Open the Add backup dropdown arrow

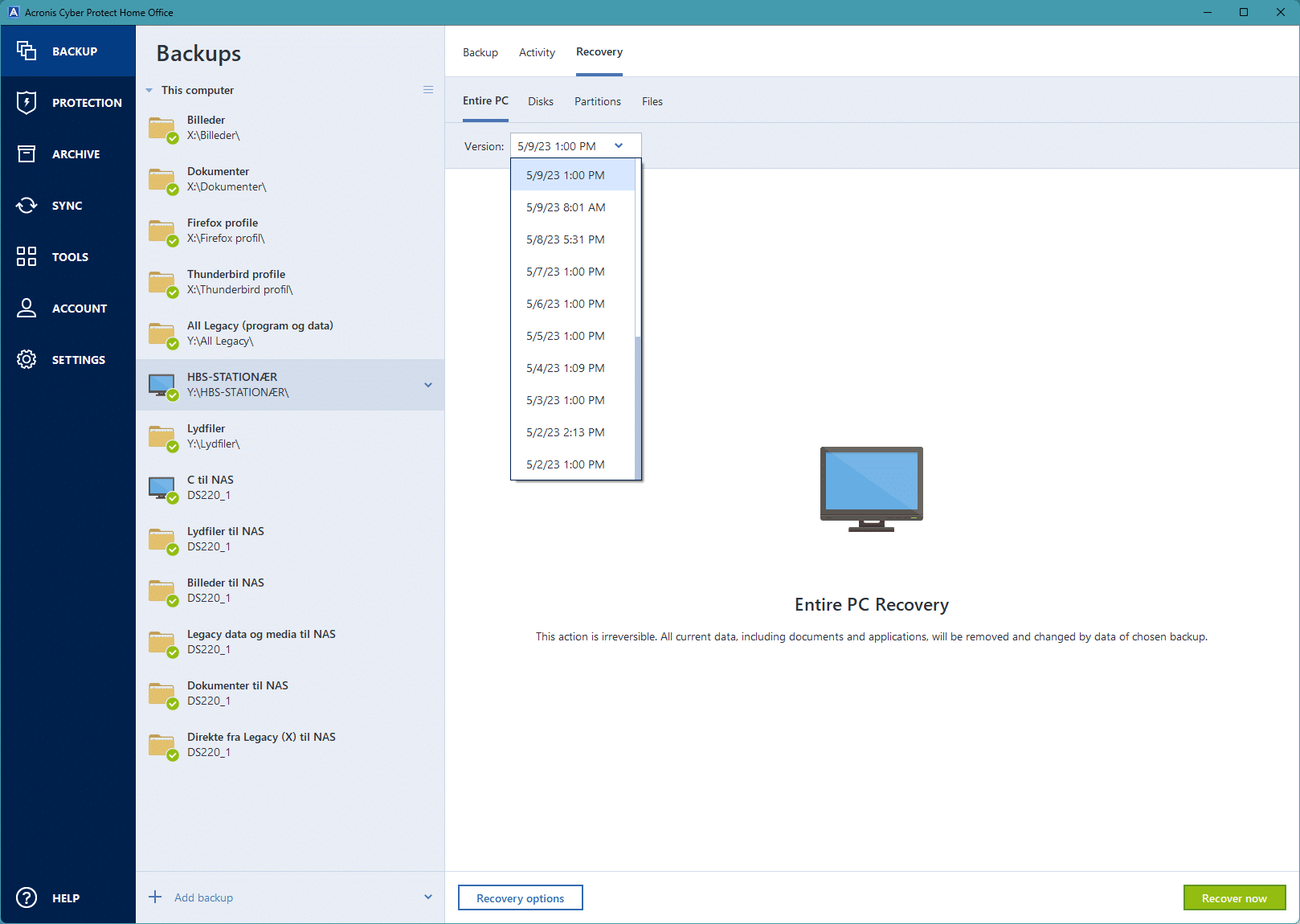click(428, 897)
